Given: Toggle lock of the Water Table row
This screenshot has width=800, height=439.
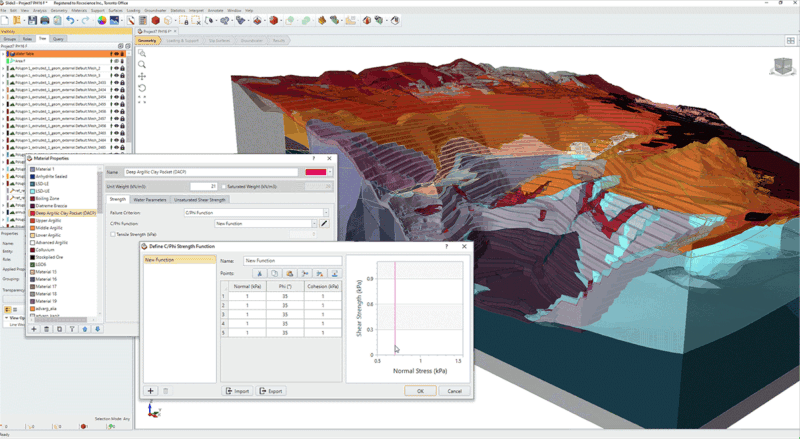Looking at the screenshot, I should click(122, 54).
